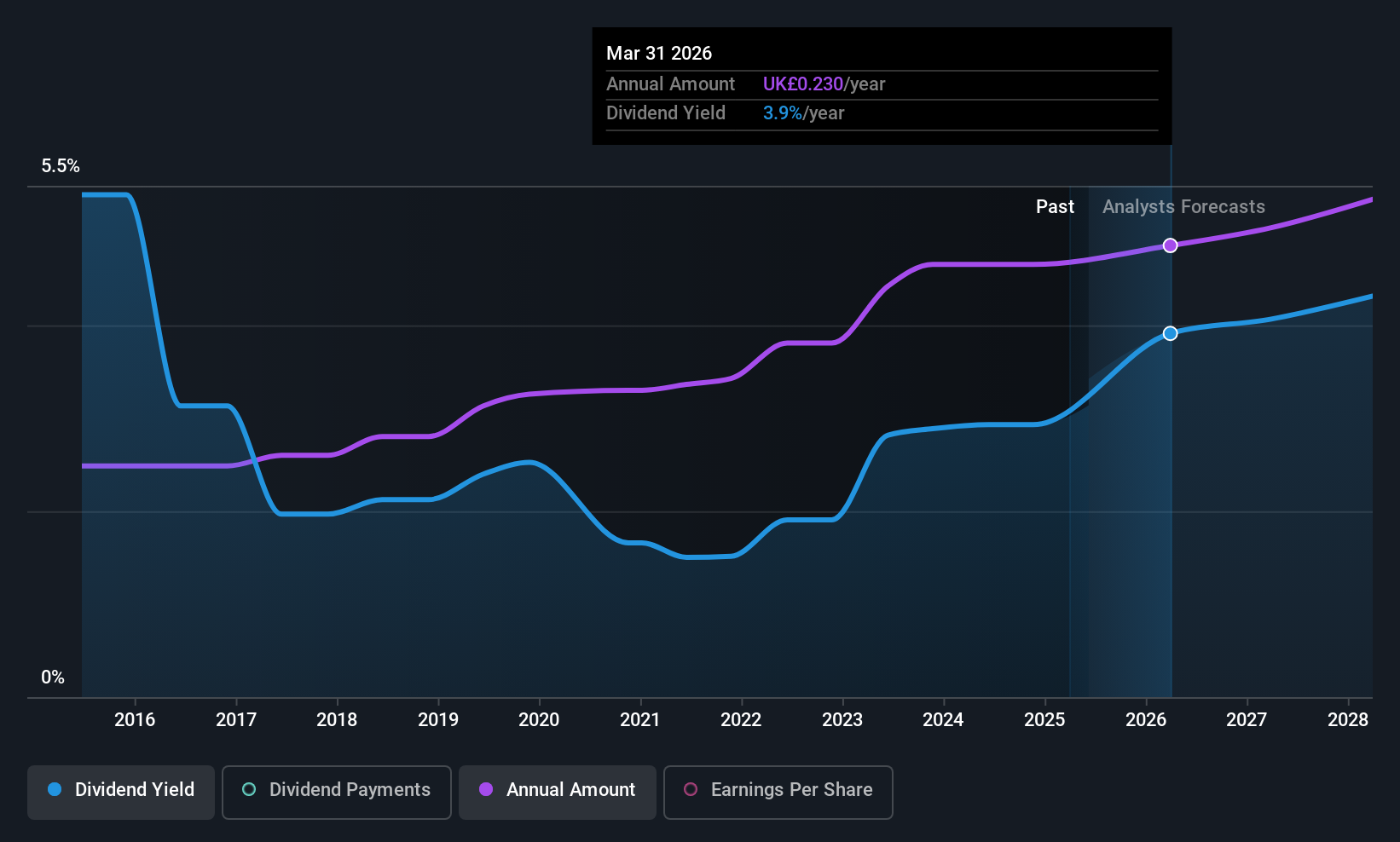Click the pink Earnings Per Share circle icon
1400x842 pixels.
pos(691,789)
